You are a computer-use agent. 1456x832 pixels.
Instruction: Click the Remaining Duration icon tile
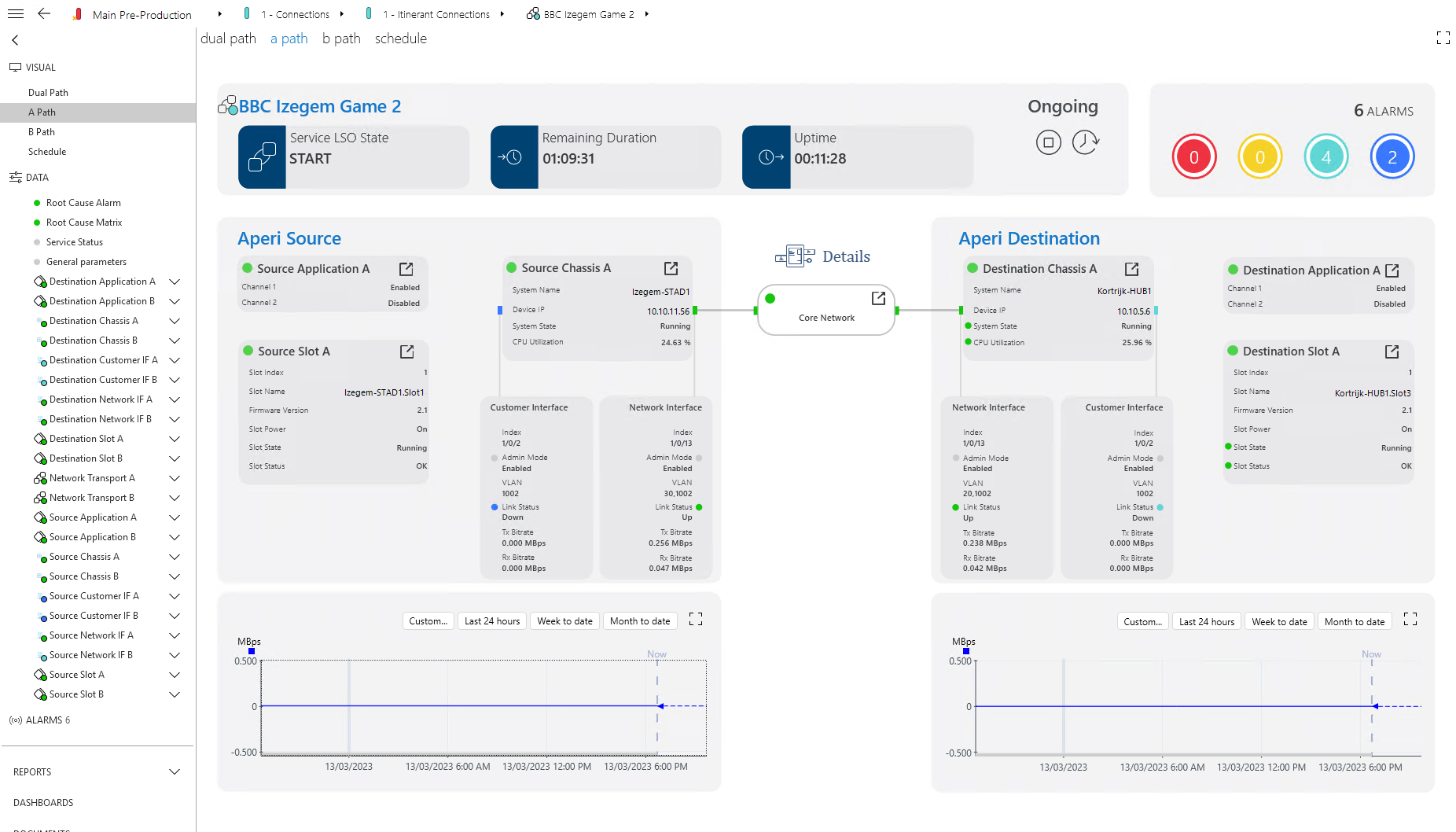514,157
